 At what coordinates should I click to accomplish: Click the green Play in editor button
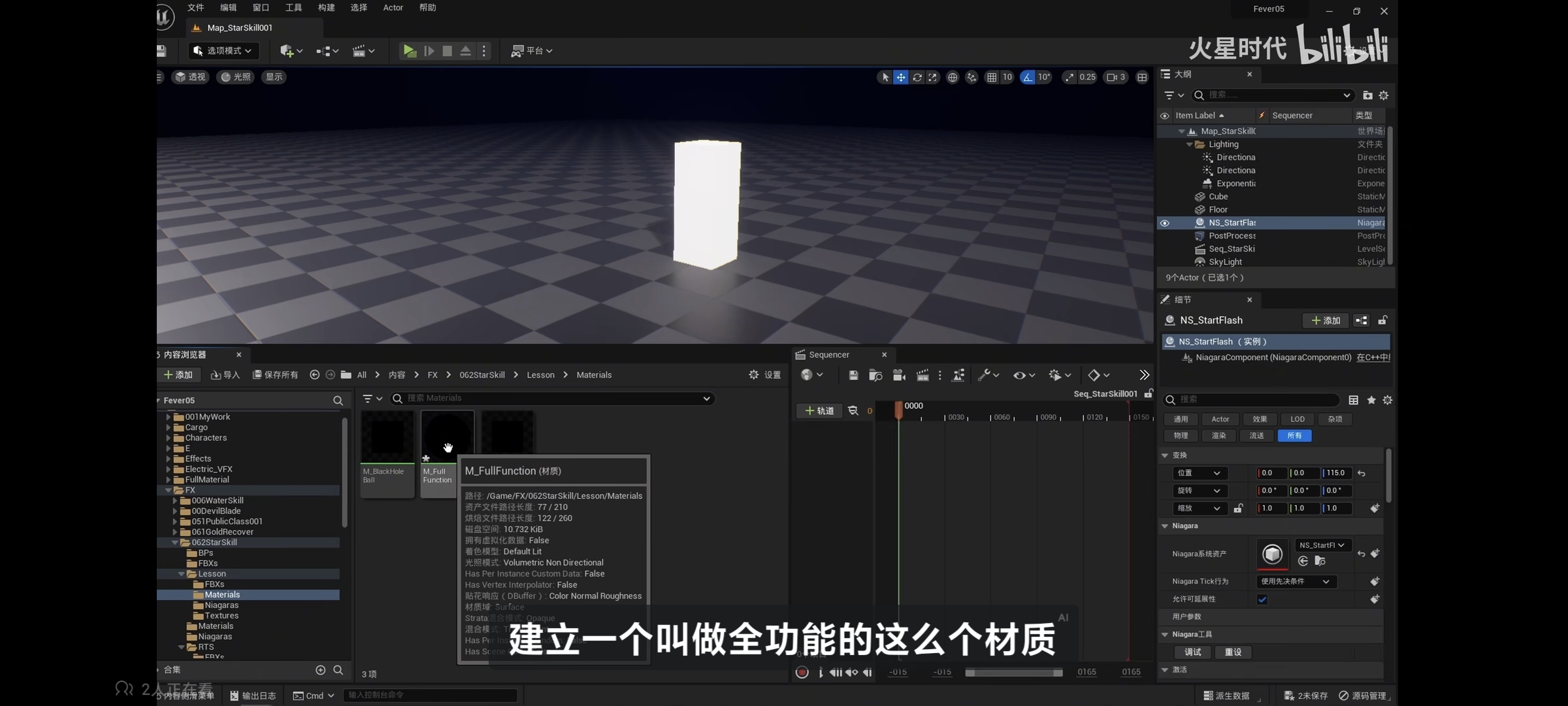410,50
